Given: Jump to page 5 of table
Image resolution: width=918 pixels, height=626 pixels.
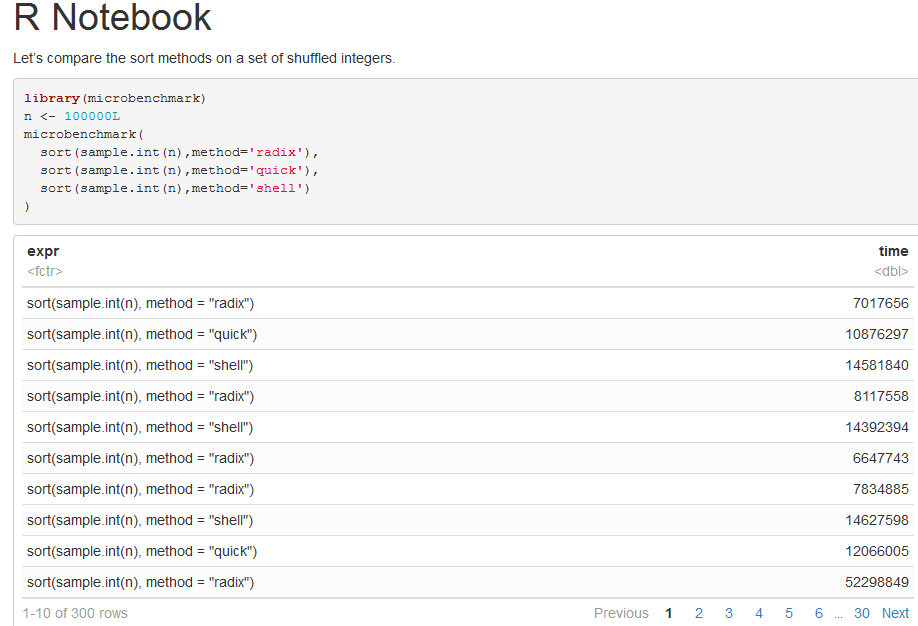Looking at the screenshot, I should click(x=789, y=613).
